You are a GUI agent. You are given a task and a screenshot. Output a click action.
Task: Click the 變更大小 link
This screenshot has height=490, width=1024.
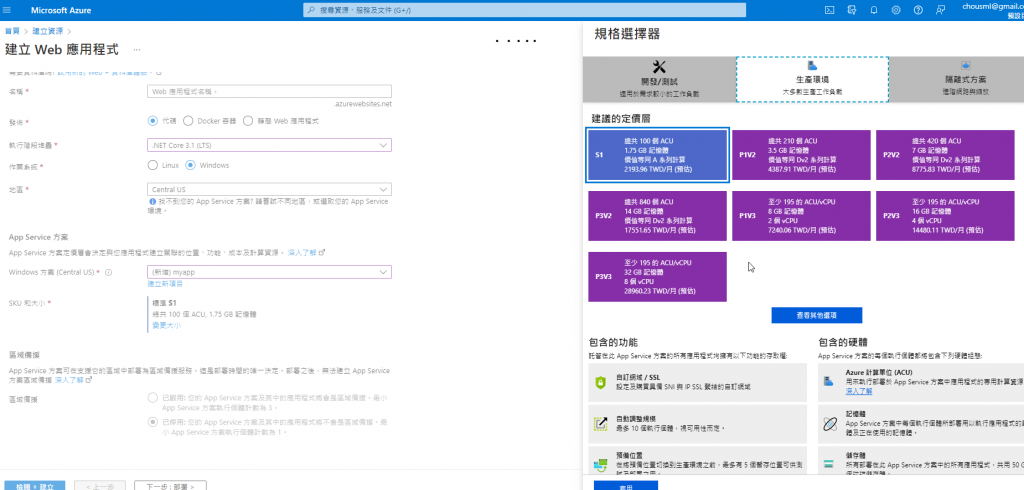point(166,325)
